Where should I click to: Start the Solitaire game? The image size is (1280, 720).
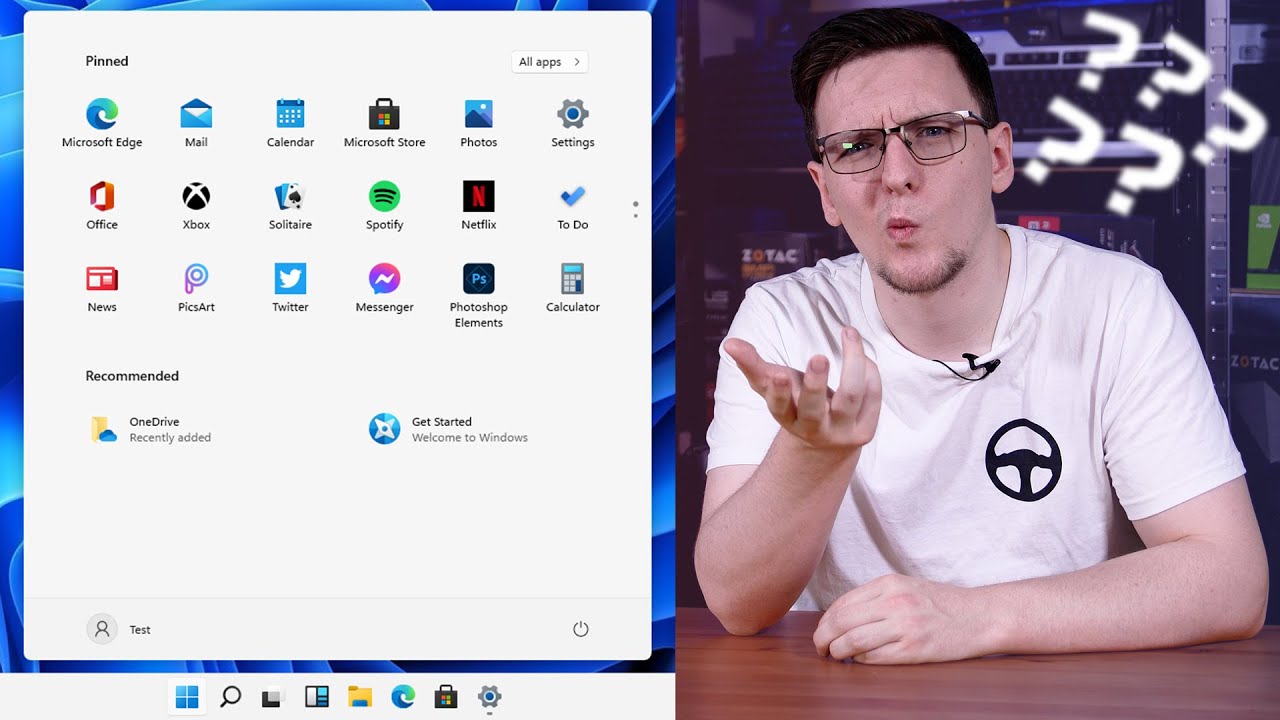290,205
